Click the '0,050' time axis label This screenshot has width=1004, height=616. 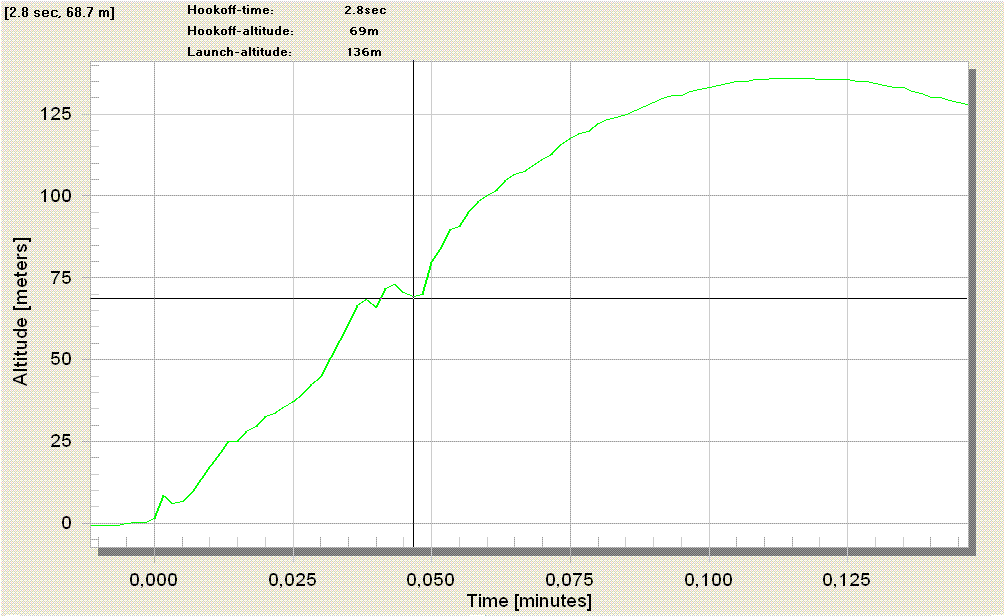point(432,580)
